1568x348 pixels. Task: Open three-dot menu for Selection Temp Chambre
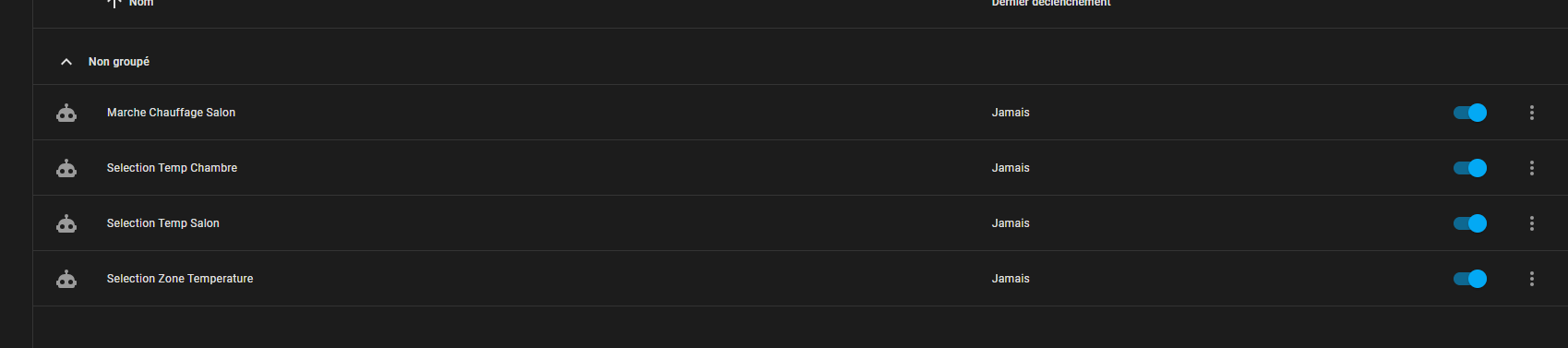pyautogui.click(x=1532, y=168)
